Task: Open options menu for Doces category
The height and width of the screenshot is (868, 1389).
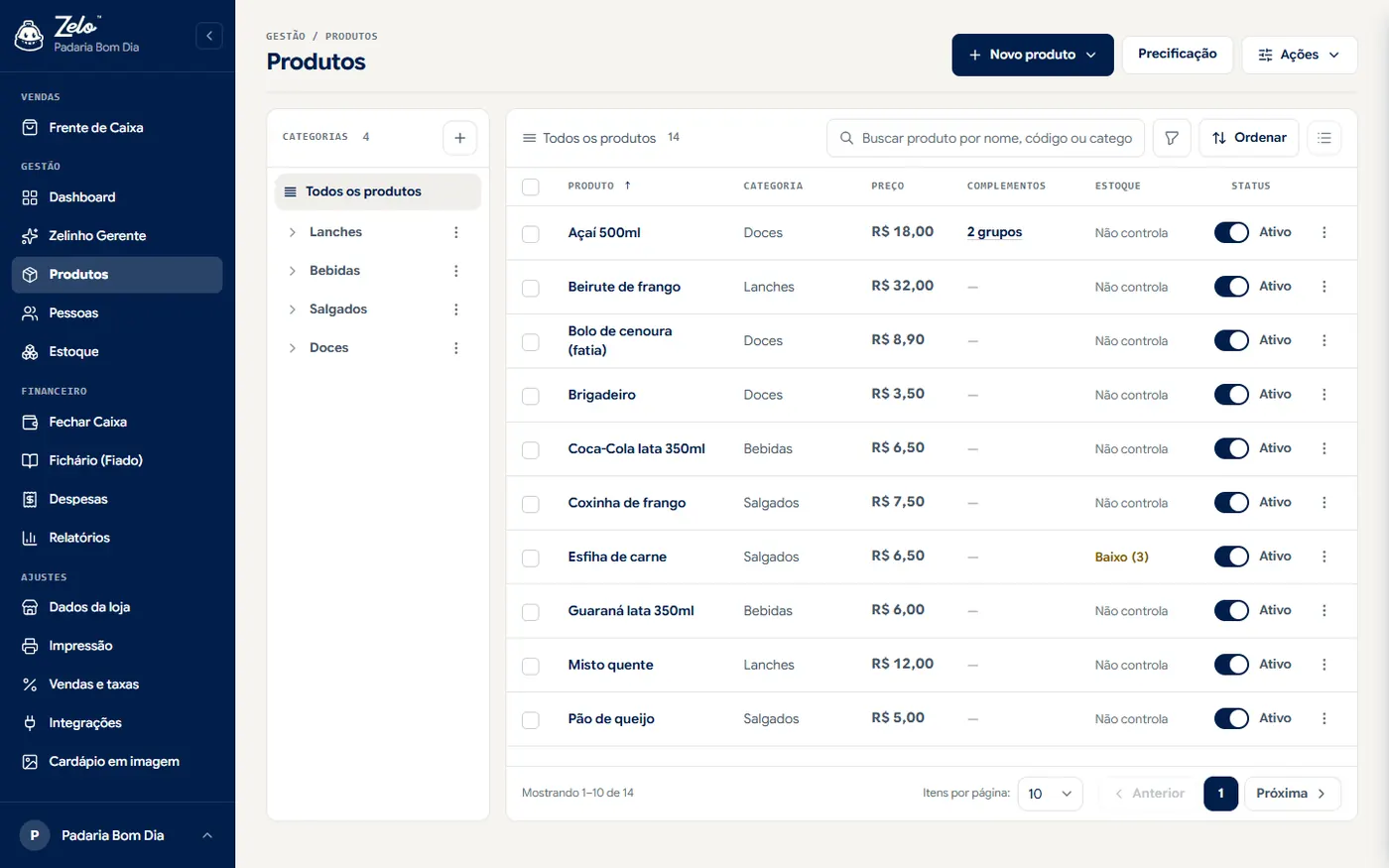Action: [456, 348]
